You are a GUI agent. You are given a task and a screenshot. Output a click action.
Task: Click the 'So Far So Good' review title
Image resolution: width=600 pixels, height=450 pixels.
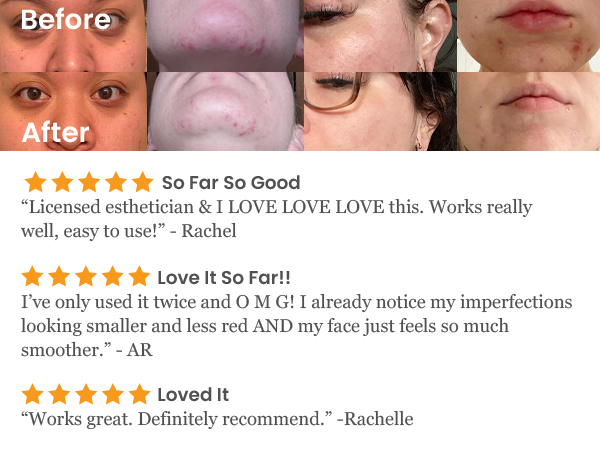tap(231, 183)
